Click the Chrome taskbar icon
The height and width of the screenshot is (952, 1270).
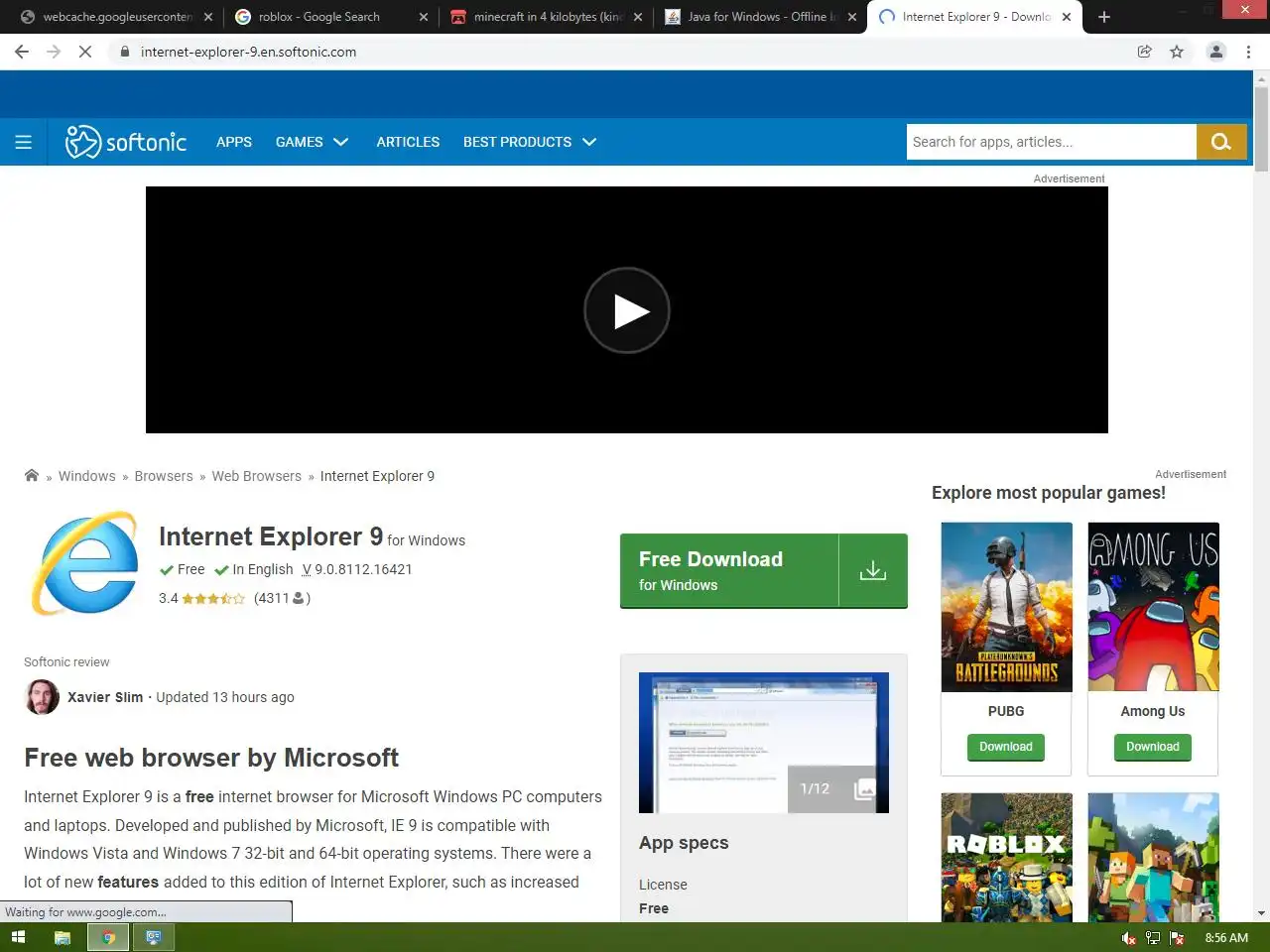click(108, 937)
